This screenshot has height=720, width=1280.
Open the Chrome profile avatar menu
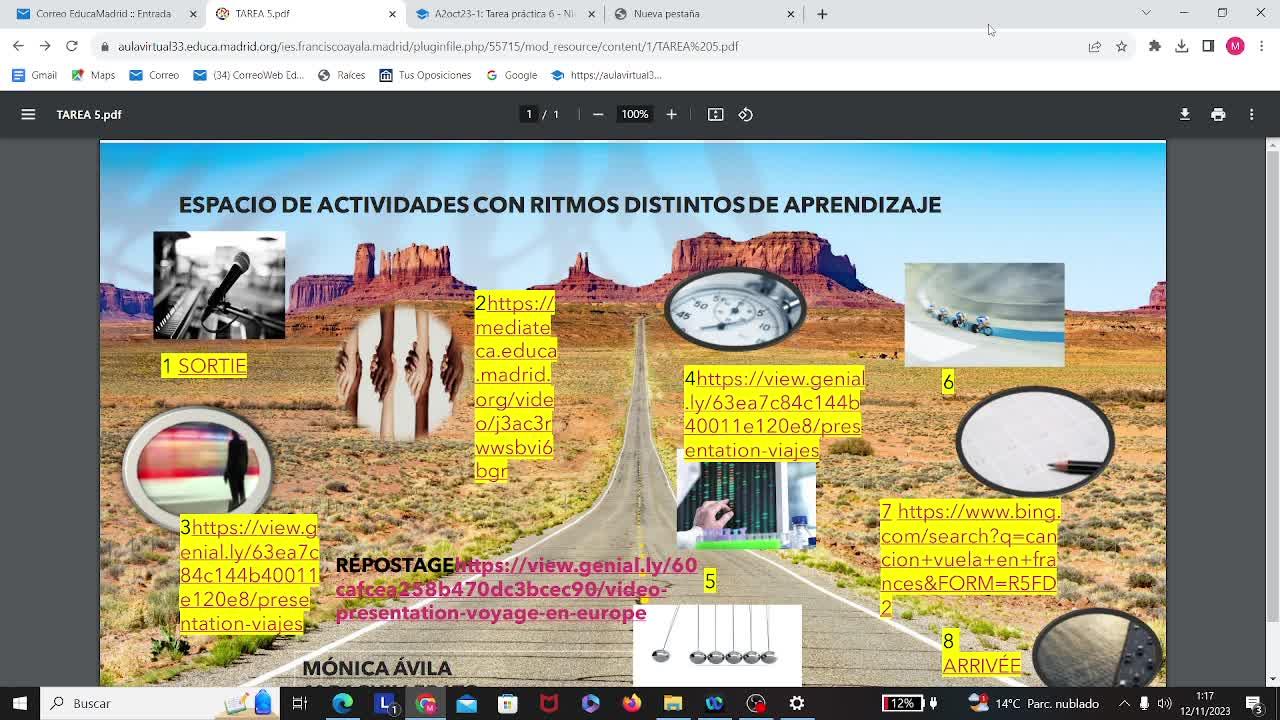(x=1236, y=46)
